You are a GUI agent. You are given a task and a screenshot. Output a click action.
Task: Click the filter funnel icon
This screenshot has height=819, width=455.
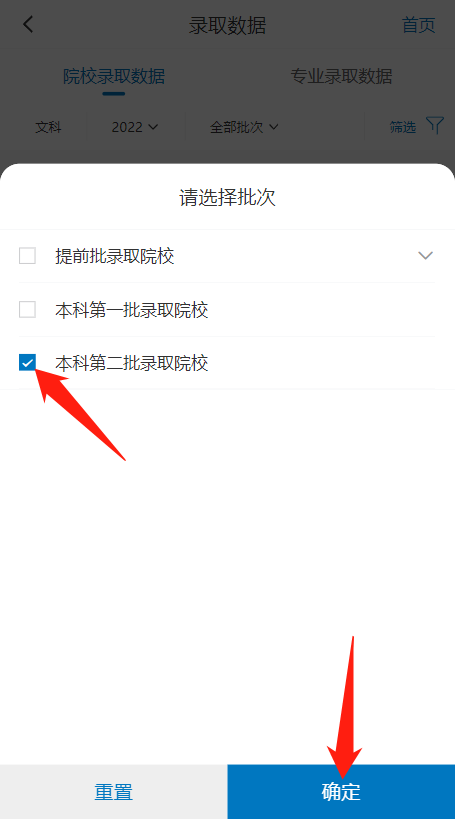[435, 125]
